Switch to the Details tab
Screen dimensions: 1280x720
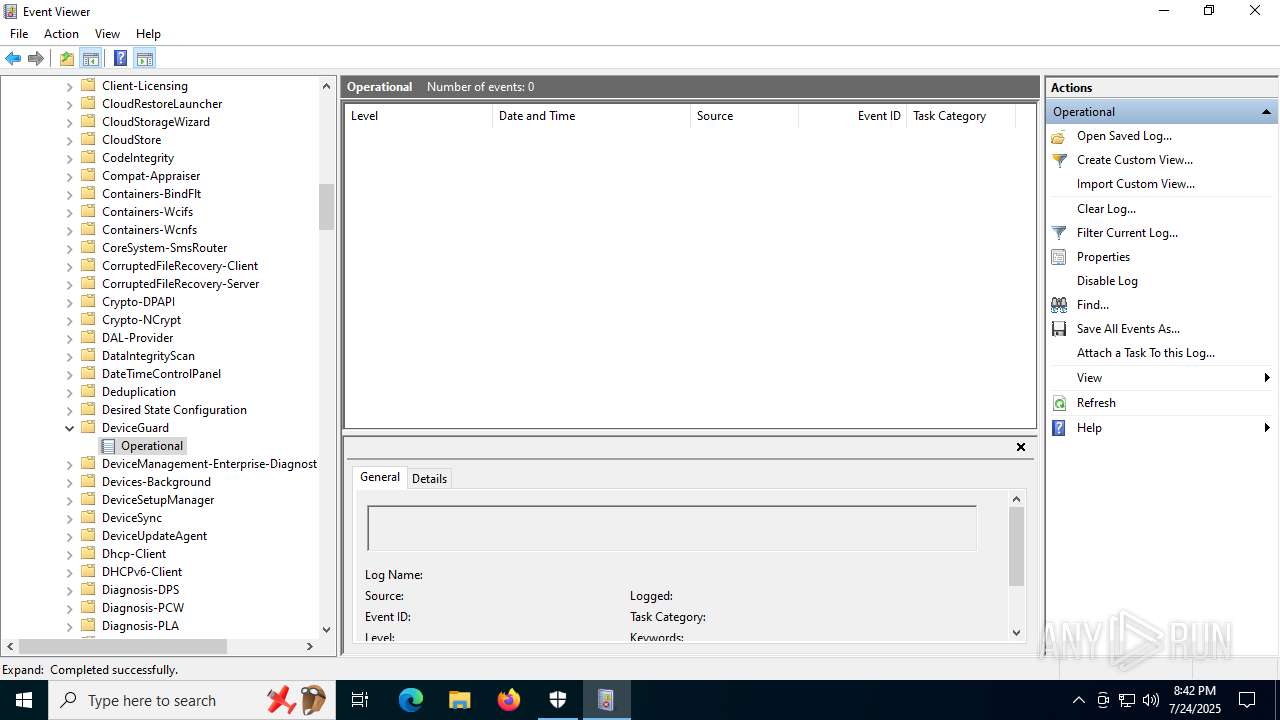pyautogui.click(x=429, y=479)
